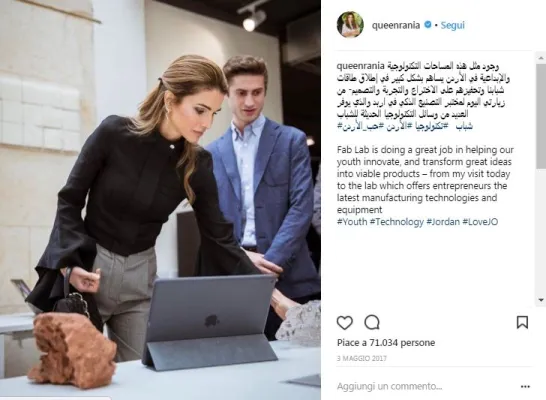Like the post with the heart icon
This screenshot has width=546, height=400.
[x=345, y=323]
